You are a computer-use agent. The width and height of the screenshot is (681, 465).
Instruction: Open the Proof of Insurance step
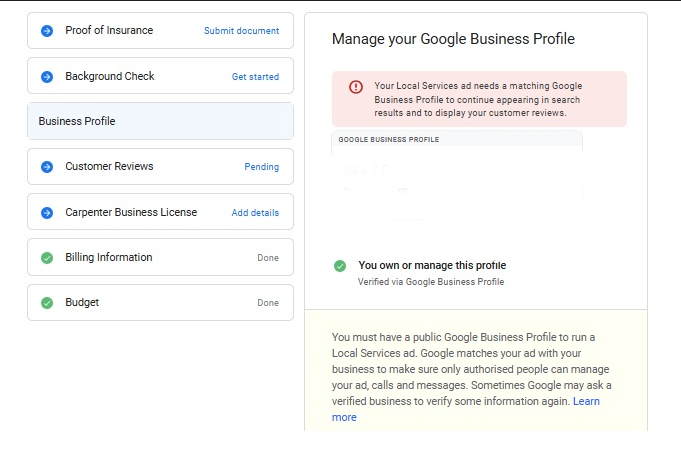tap(109, 31)
